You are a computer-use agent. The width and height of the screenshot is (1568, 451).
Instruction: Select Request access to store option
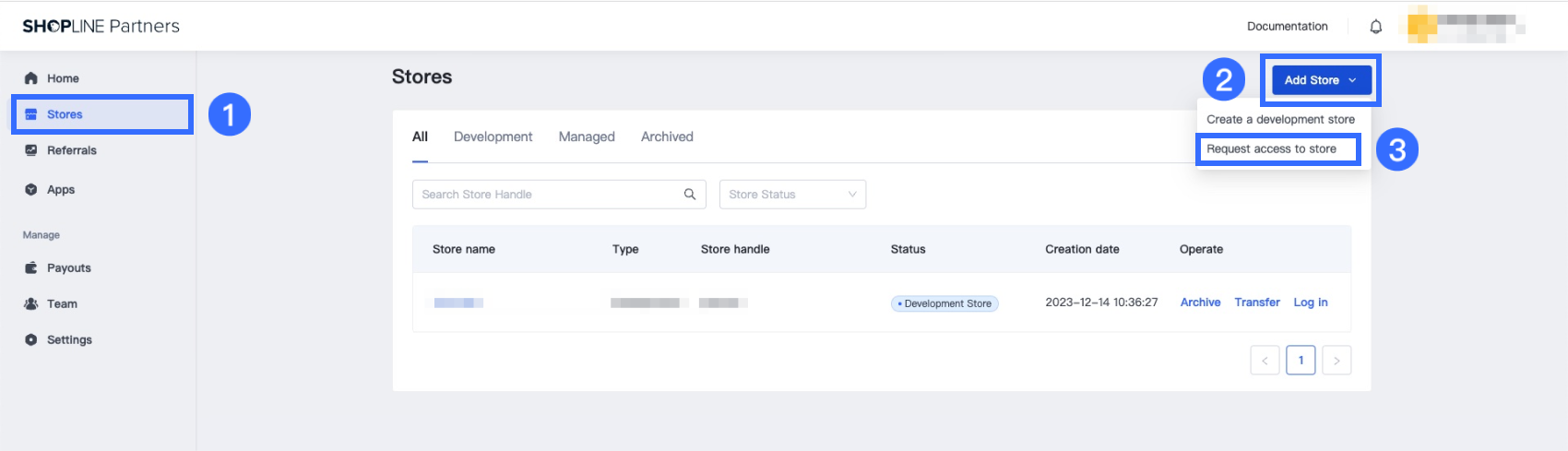tap(1271, 149)
